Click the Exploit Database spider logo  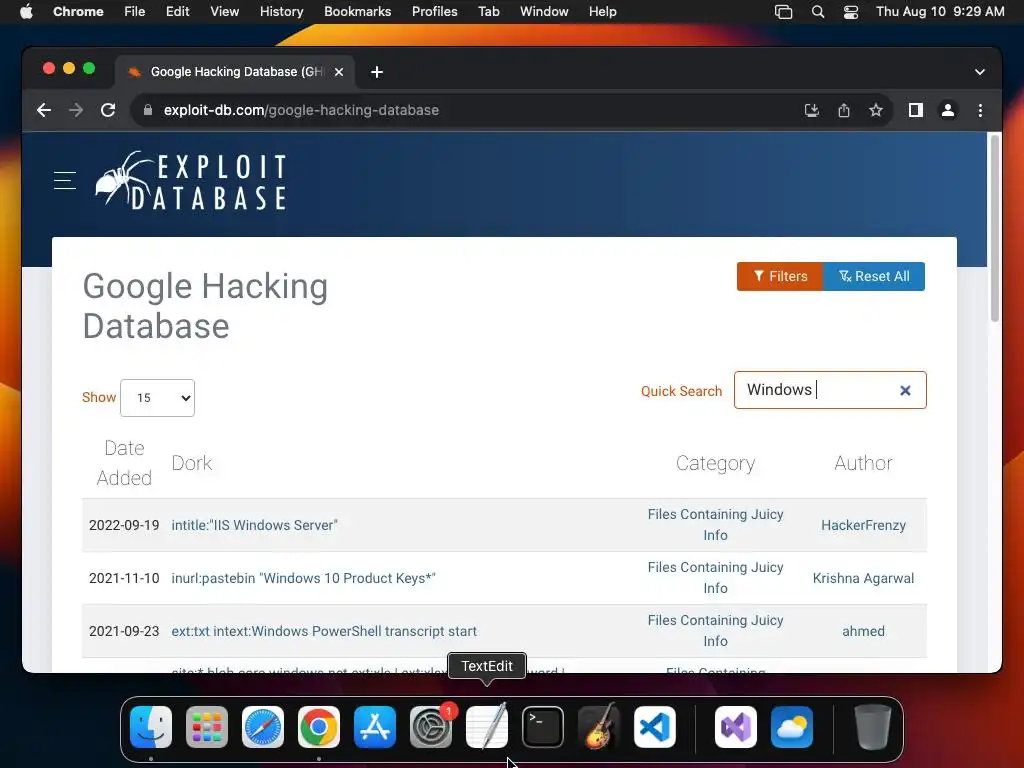click(191, 181)
